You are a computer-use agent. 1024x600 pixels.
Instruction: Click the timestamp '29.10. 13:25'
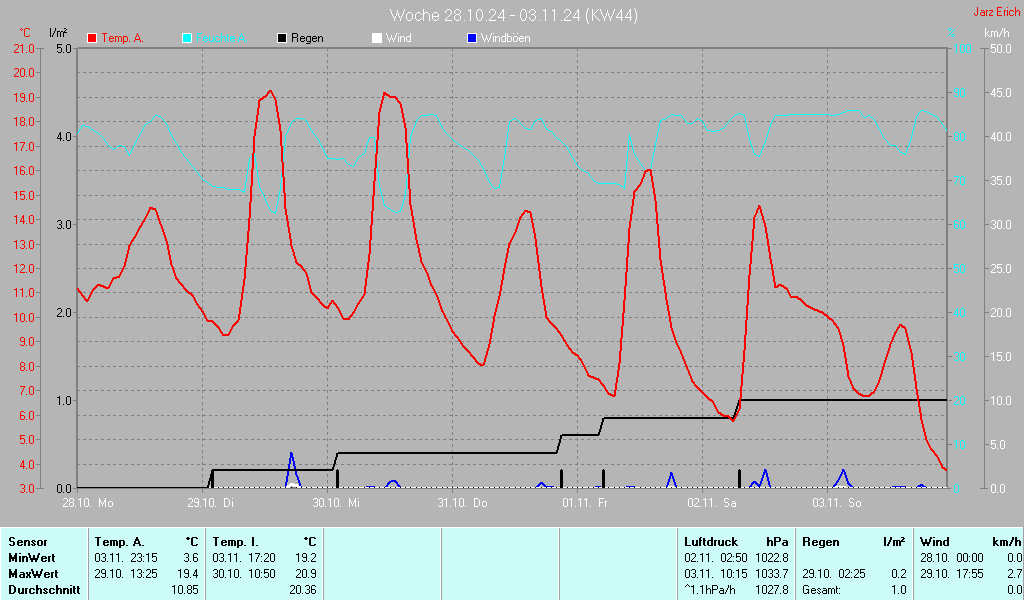126,574
